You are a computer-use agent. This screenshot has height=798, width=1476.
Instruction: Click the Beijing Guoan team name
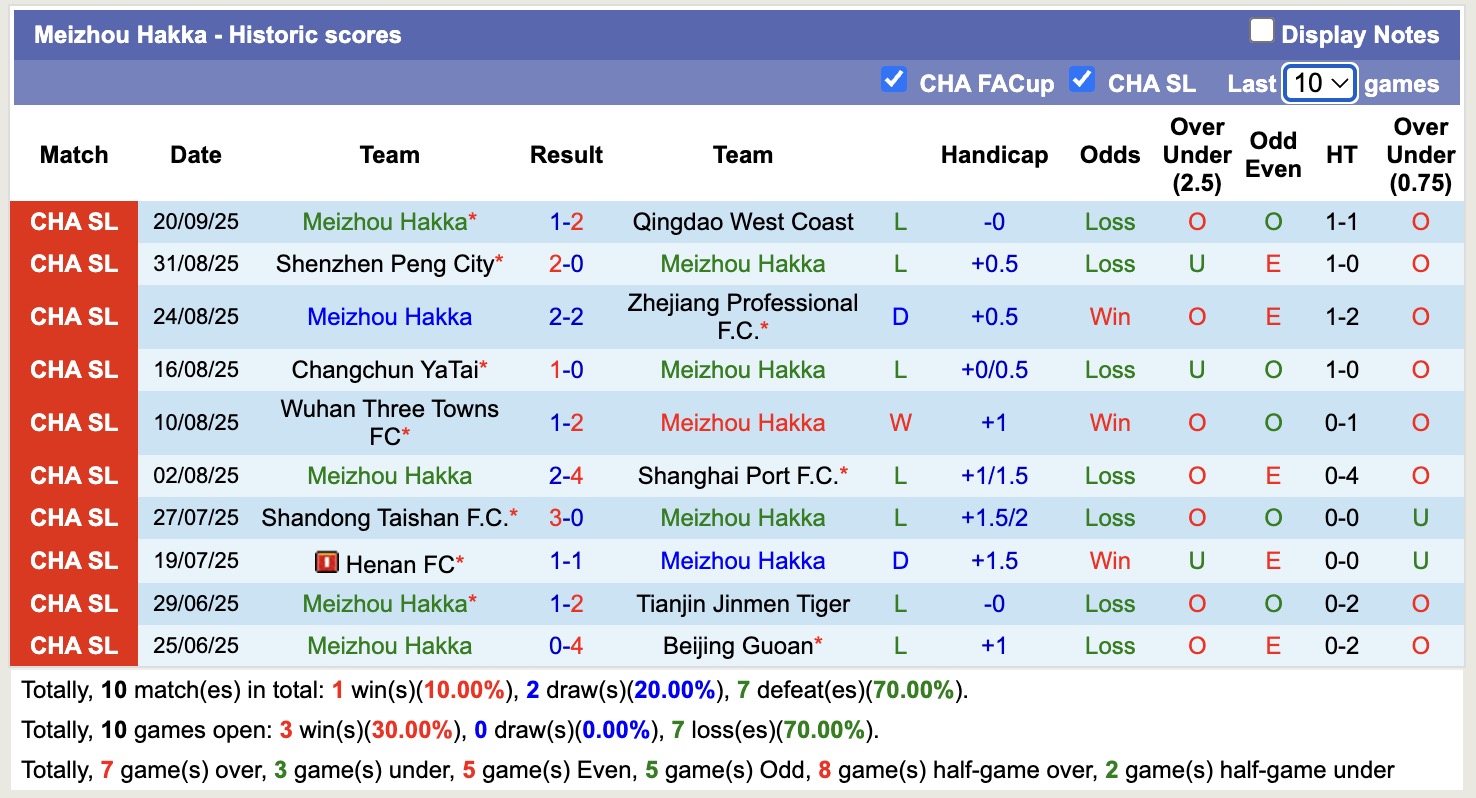pos(736,645)
